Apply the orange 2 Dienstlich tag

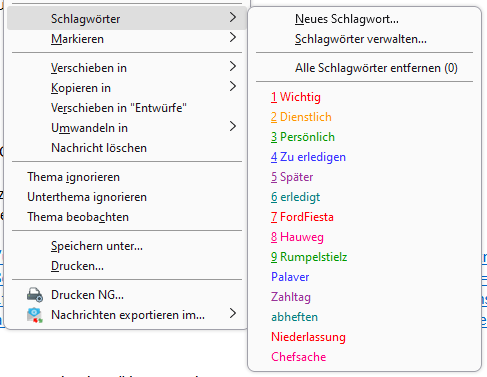point(301,117)
